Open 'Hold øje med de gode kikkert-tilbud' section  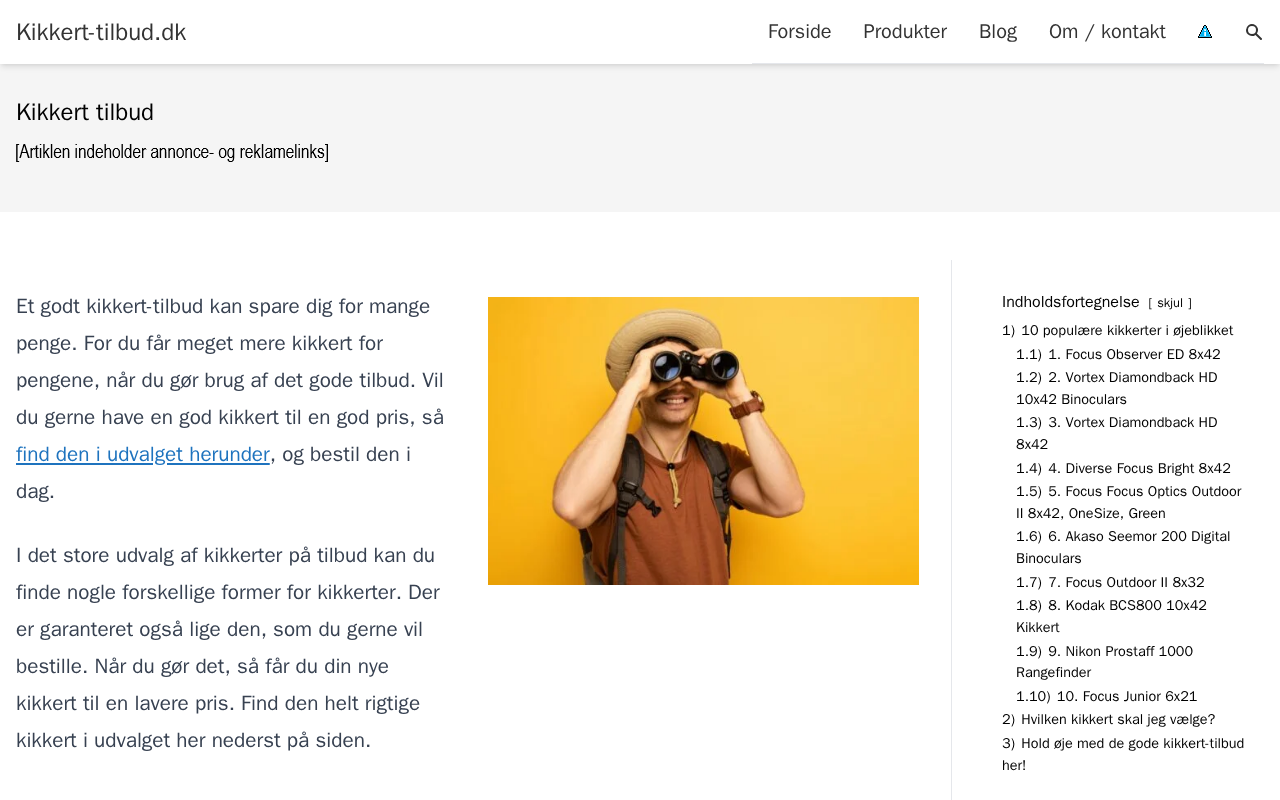tap(1123, 755)
